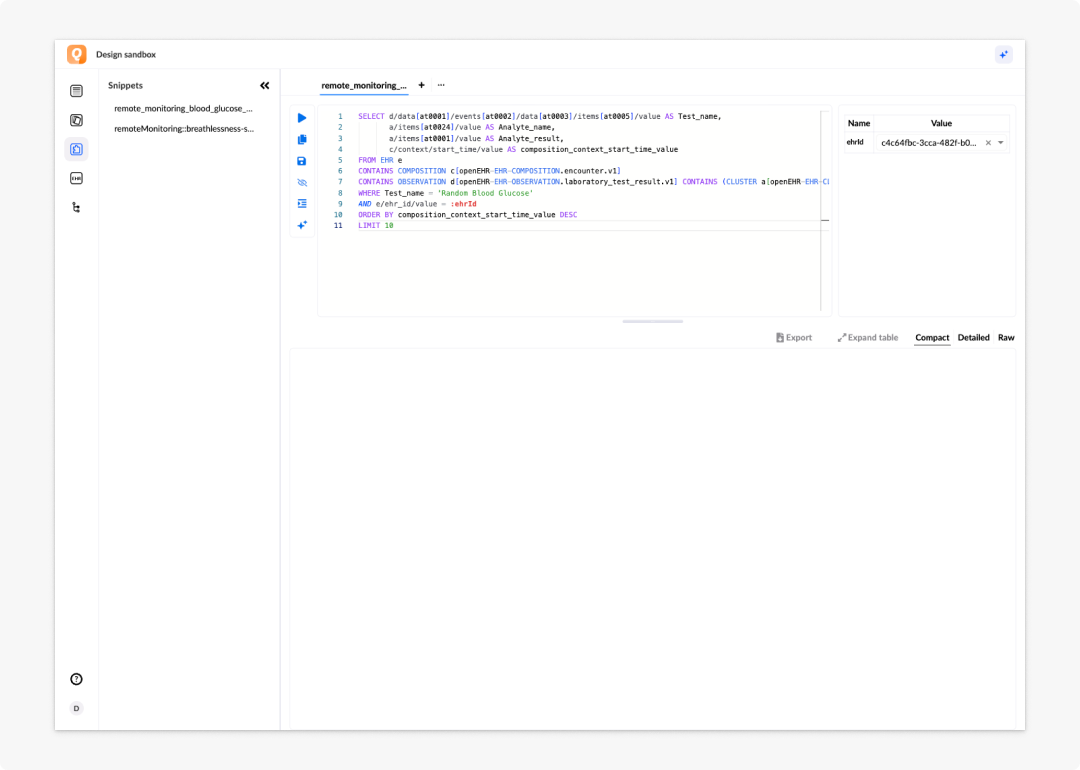The height and width of the screenshot is (770, 1080).
Task: Open snippet remoteMonitoring::breathlessness-s...
Action: (x=184, y=129)
